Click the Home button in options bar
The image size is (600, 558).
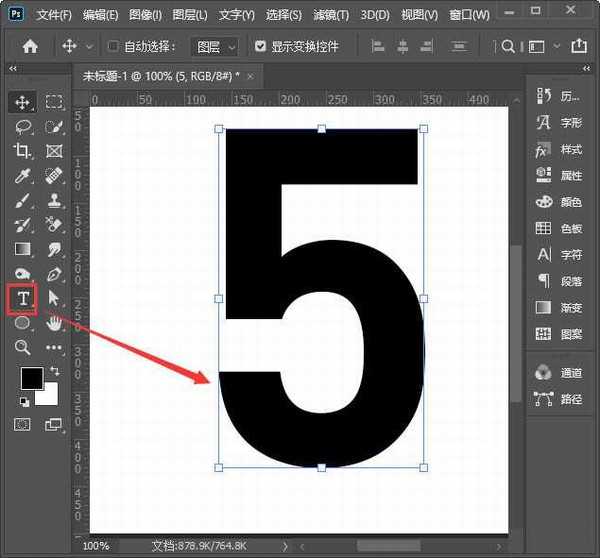coord(30,46)
